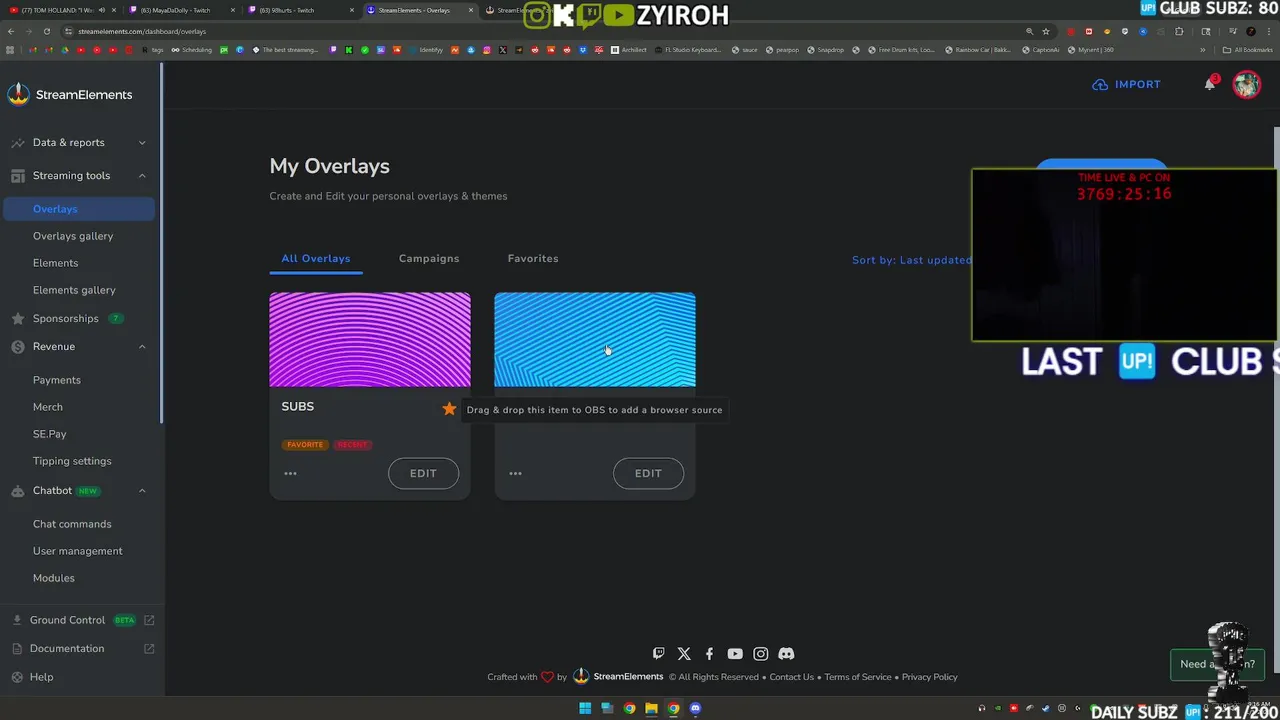Open the external link icon beside Documentation
This screenshot has width=1280, height=720.
coord(149,648)
